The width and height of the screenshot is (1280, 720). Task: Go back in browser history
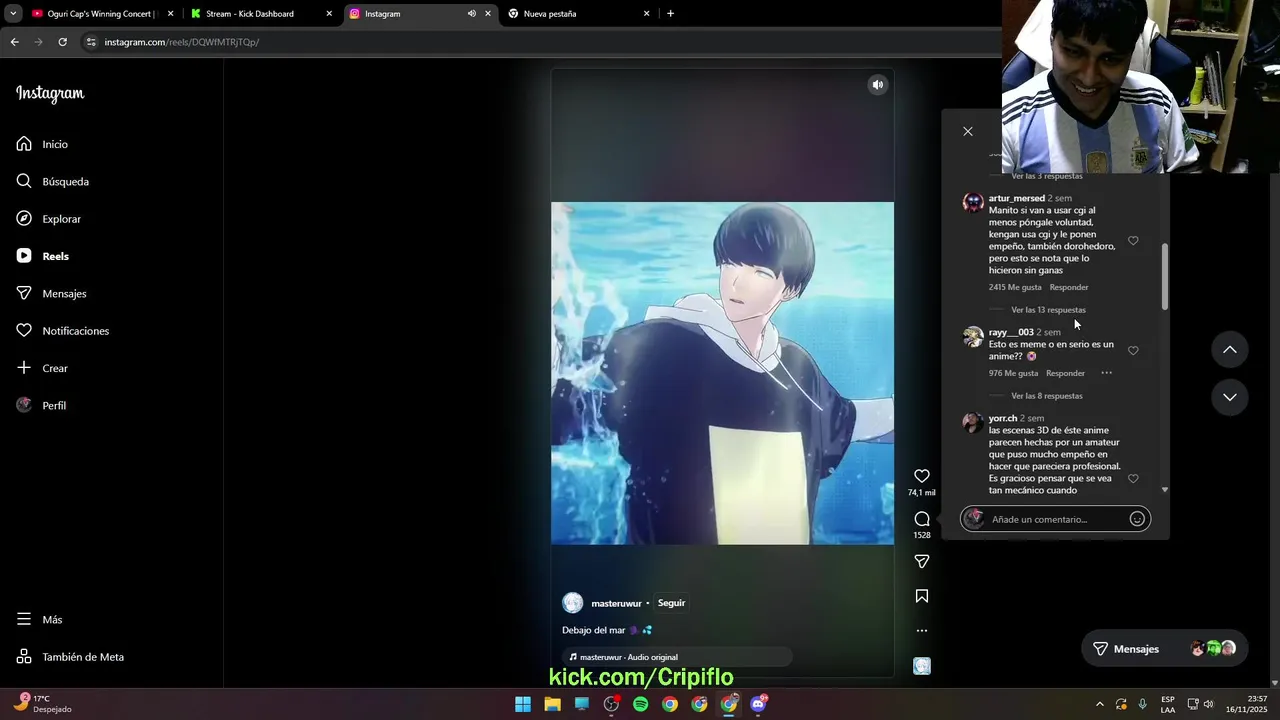(x=15, y=42)
